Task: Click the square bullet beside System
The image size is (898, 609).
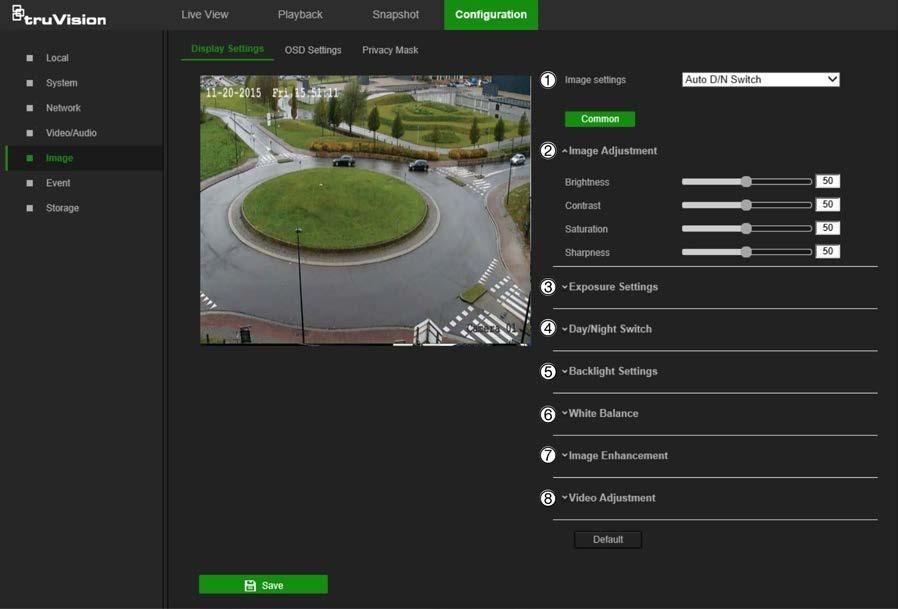Action: click(30, 83)
